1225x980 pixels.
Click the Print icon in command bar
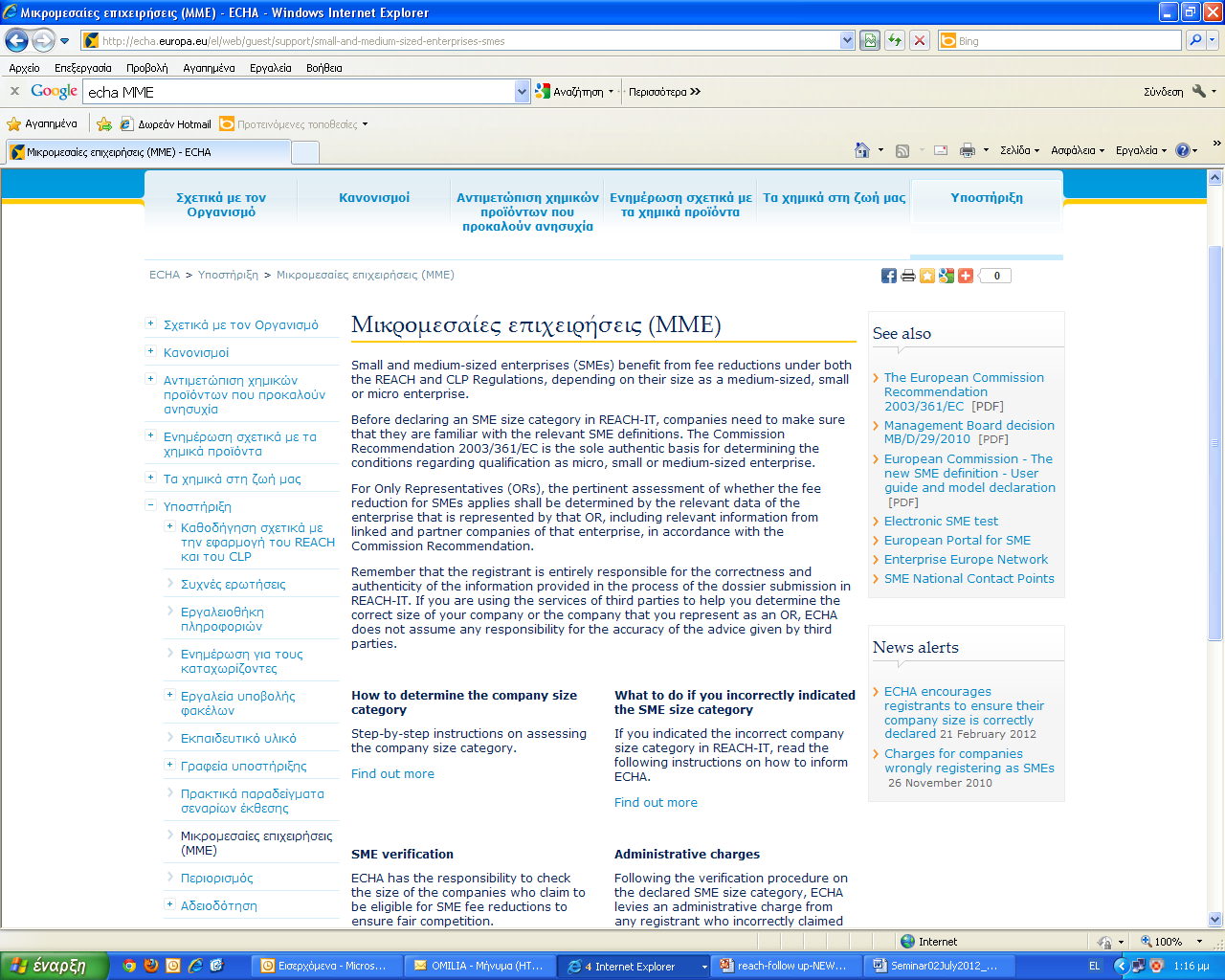[x=968, y=150]
